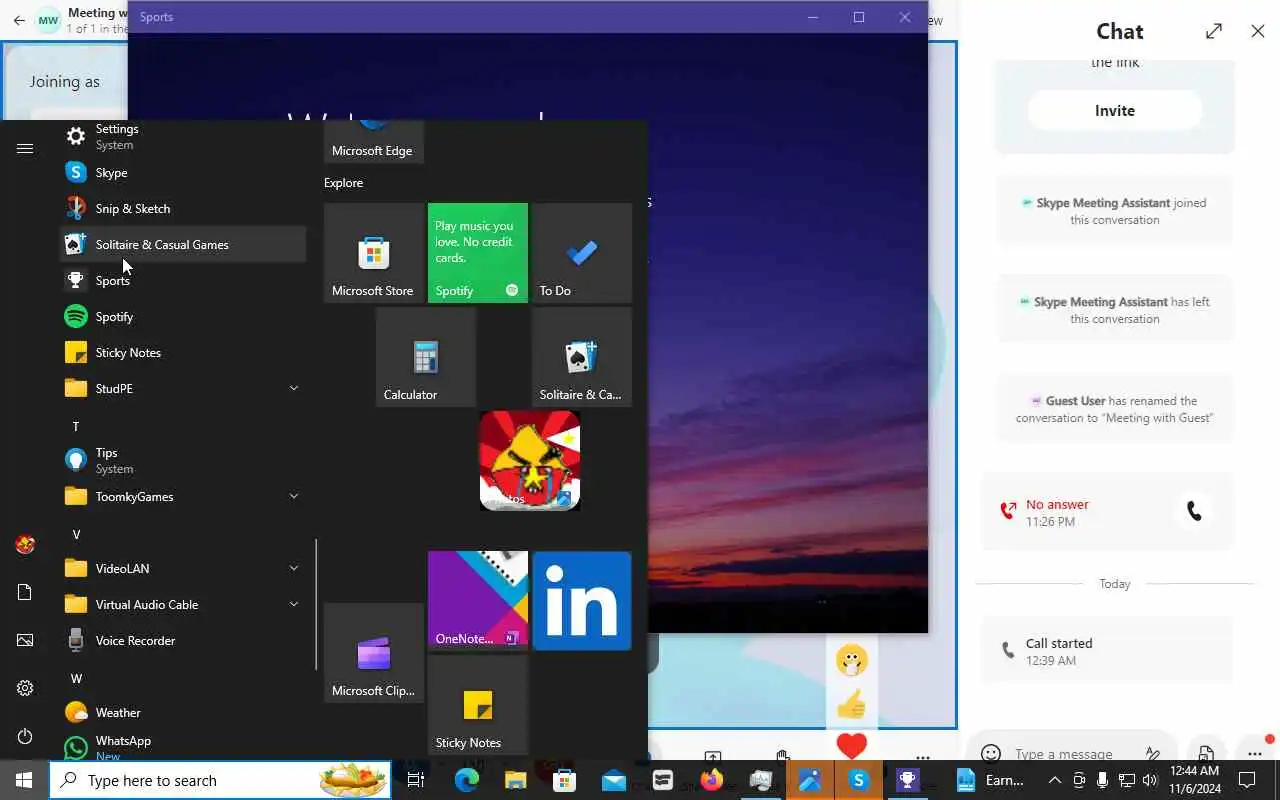Open File Explorer from the taskbar
Image resolution: width=1280 pixels, height=800 pixels.
[x=515, y=780]
